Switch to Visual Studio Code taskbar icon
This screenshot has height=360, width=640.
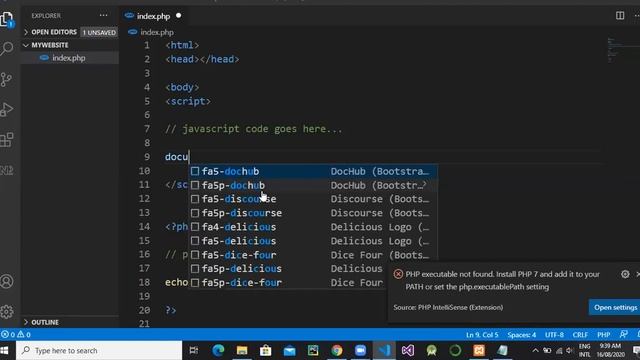coord(384,350)
